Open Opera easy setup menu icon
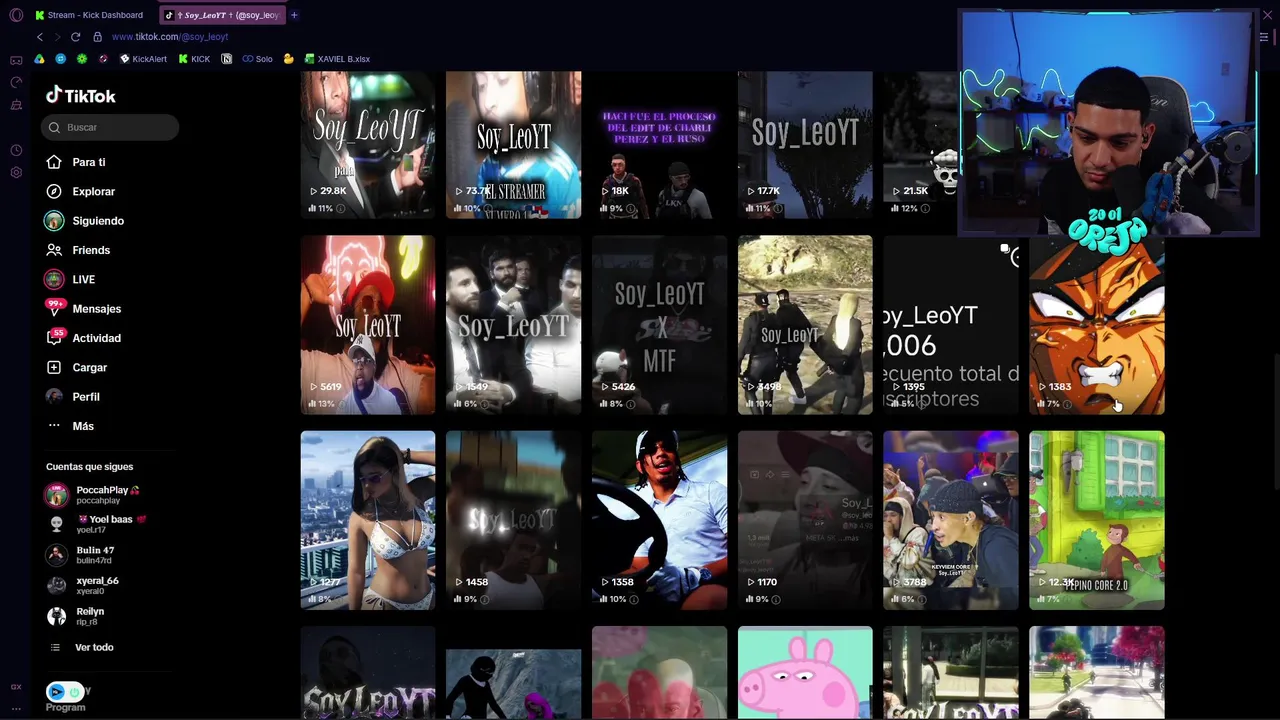This screenshot has width=1280, height=720. click(1264, 37)
